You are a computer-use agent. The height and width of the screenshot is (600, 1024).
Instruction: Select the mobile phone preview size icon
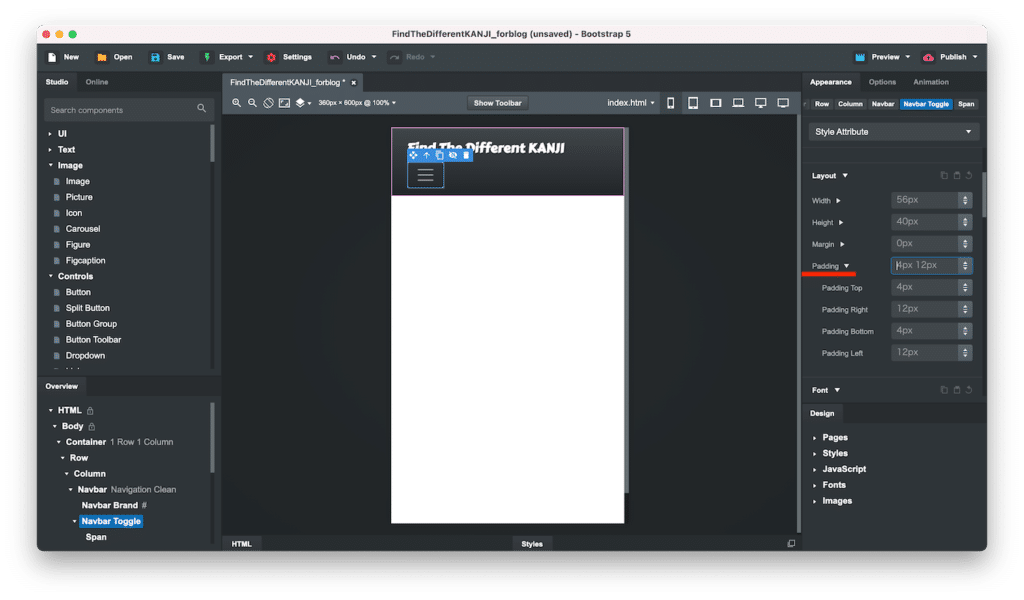(670, 103)
